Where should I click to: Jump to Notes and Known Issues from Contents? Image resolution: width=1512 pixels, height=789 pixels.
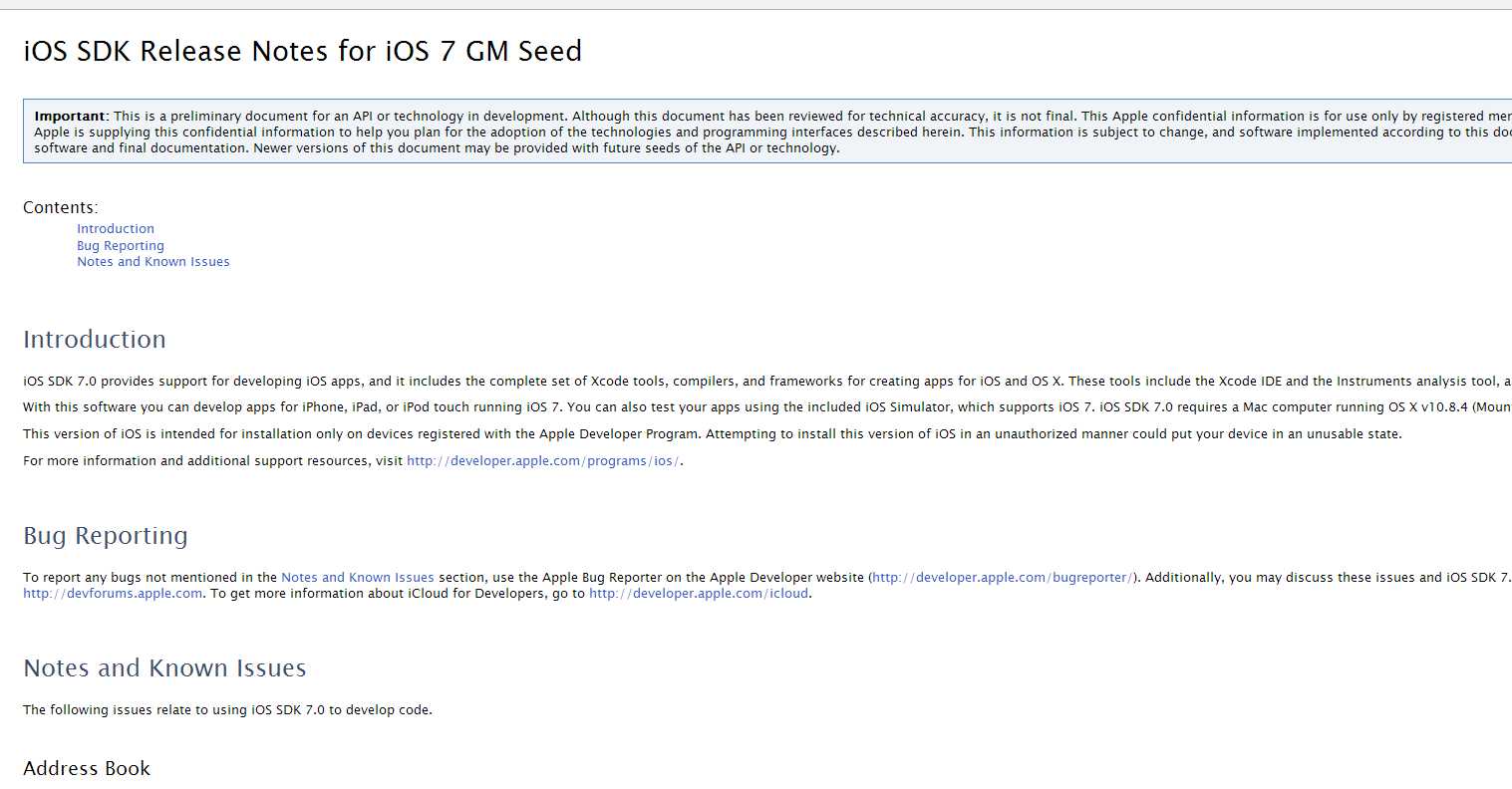153,262
